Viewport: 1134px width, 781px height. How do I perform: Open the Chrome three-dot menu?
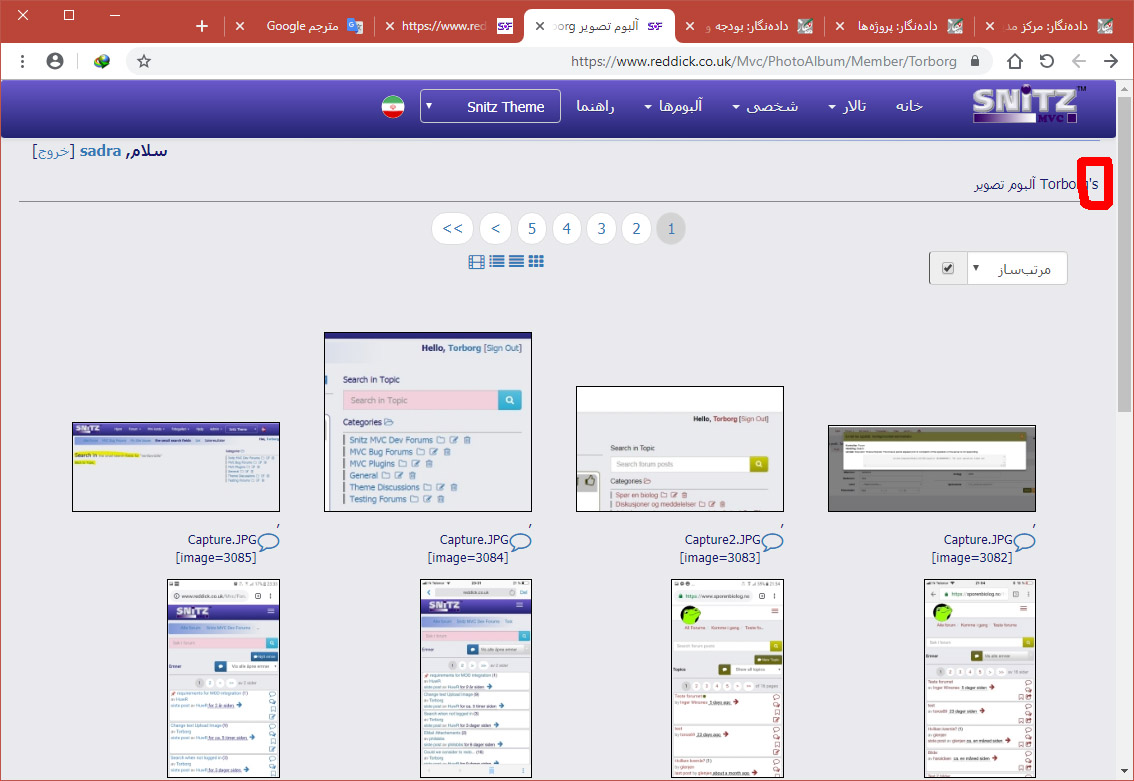coord(22,61)
